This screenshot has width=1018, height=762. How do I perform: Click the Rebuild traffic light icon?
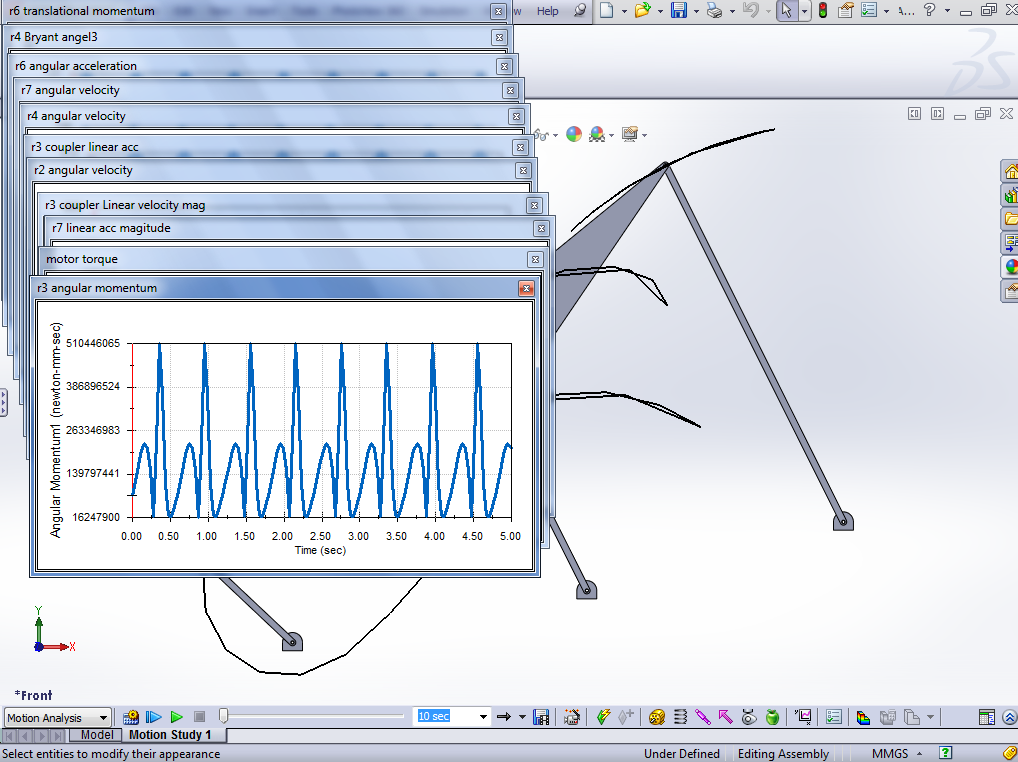pos(823,10)
